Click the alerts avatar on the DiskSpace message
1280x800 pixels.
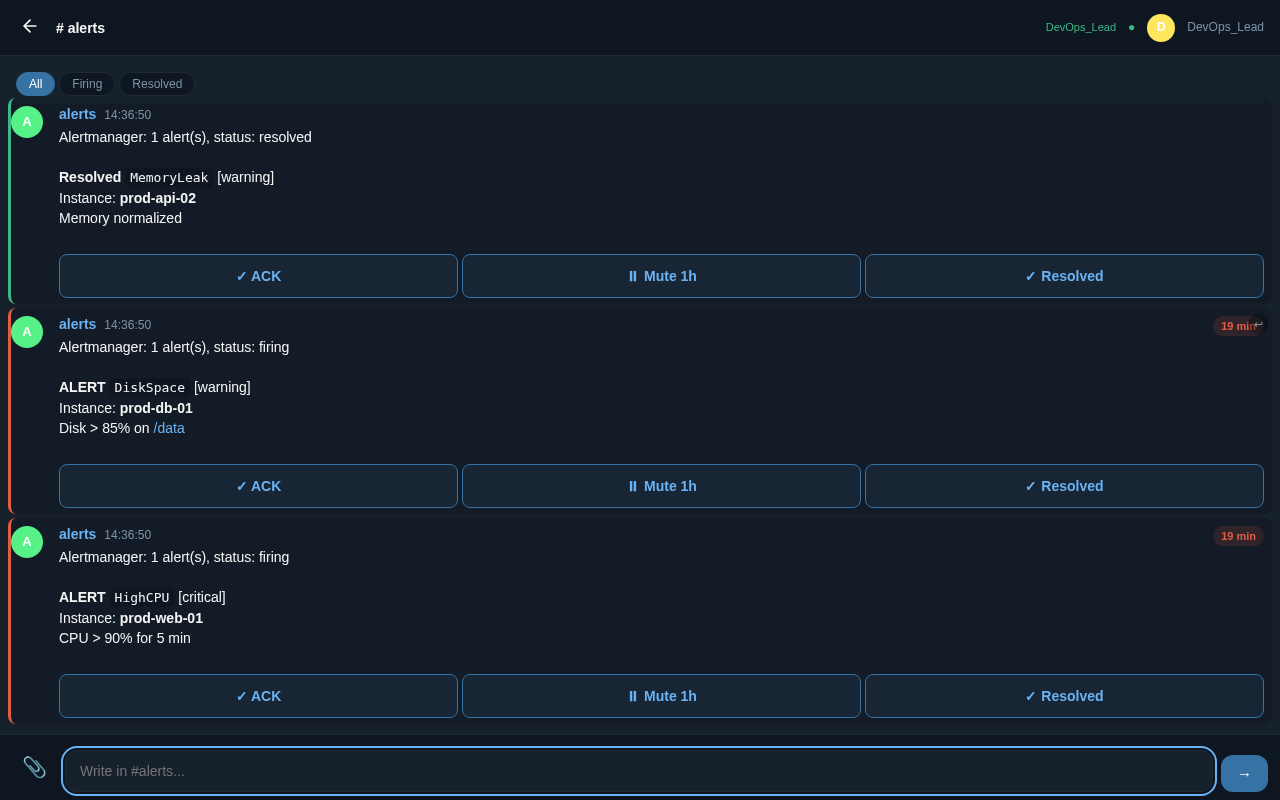click(x=27, y=332)
